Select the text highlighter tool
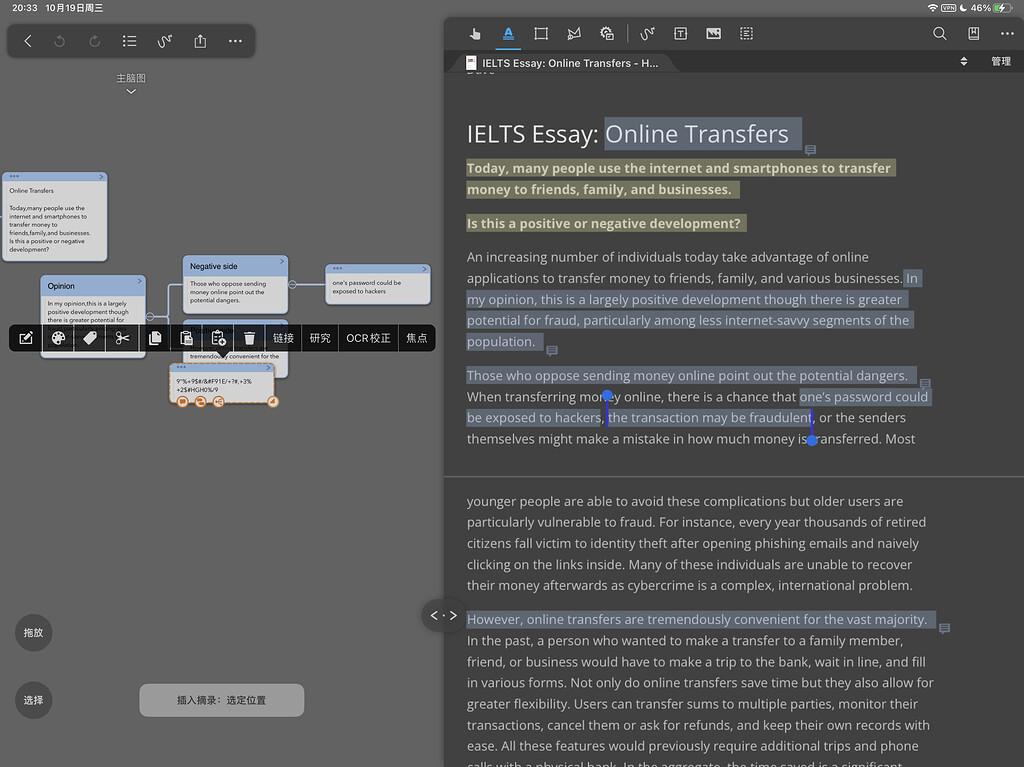The width and height of the screenshot is (1024, 767). (x=508, y=34)
